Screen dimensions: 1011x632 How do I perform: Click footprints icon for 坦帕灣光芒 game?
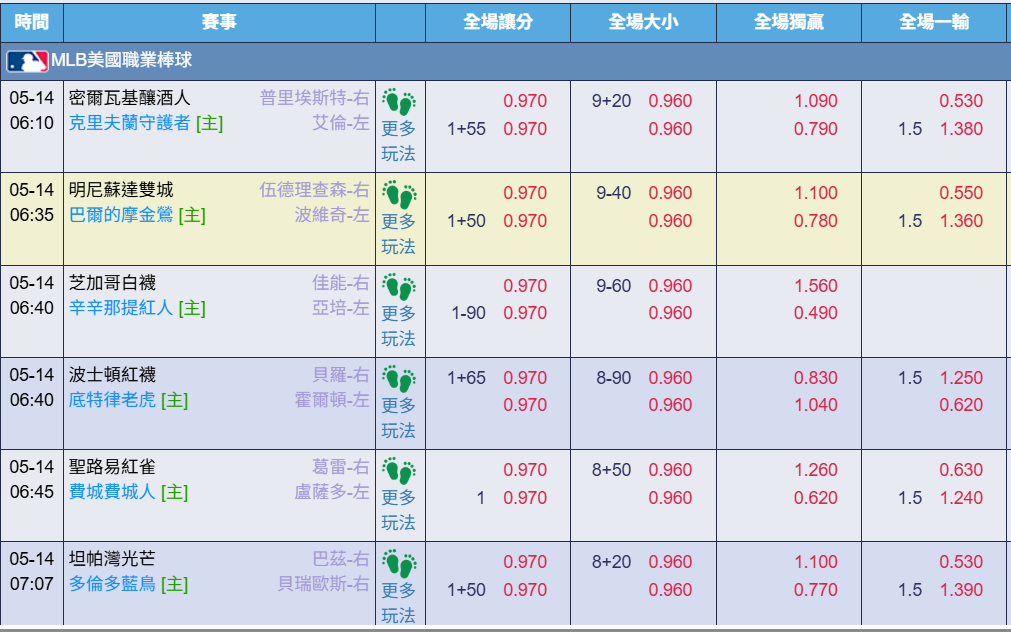coord(398,563)
